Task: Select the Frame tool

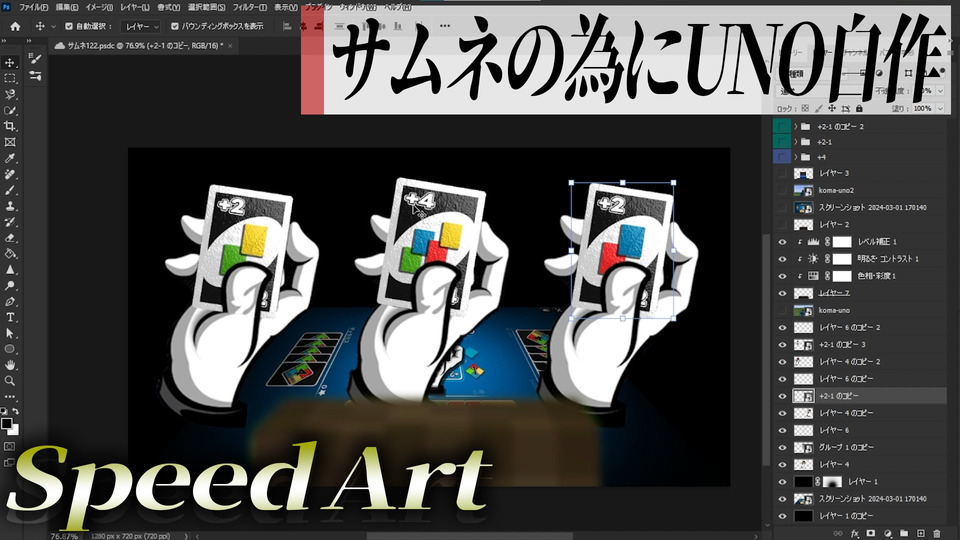Action: pyautogui.click(x=10, y=142)
